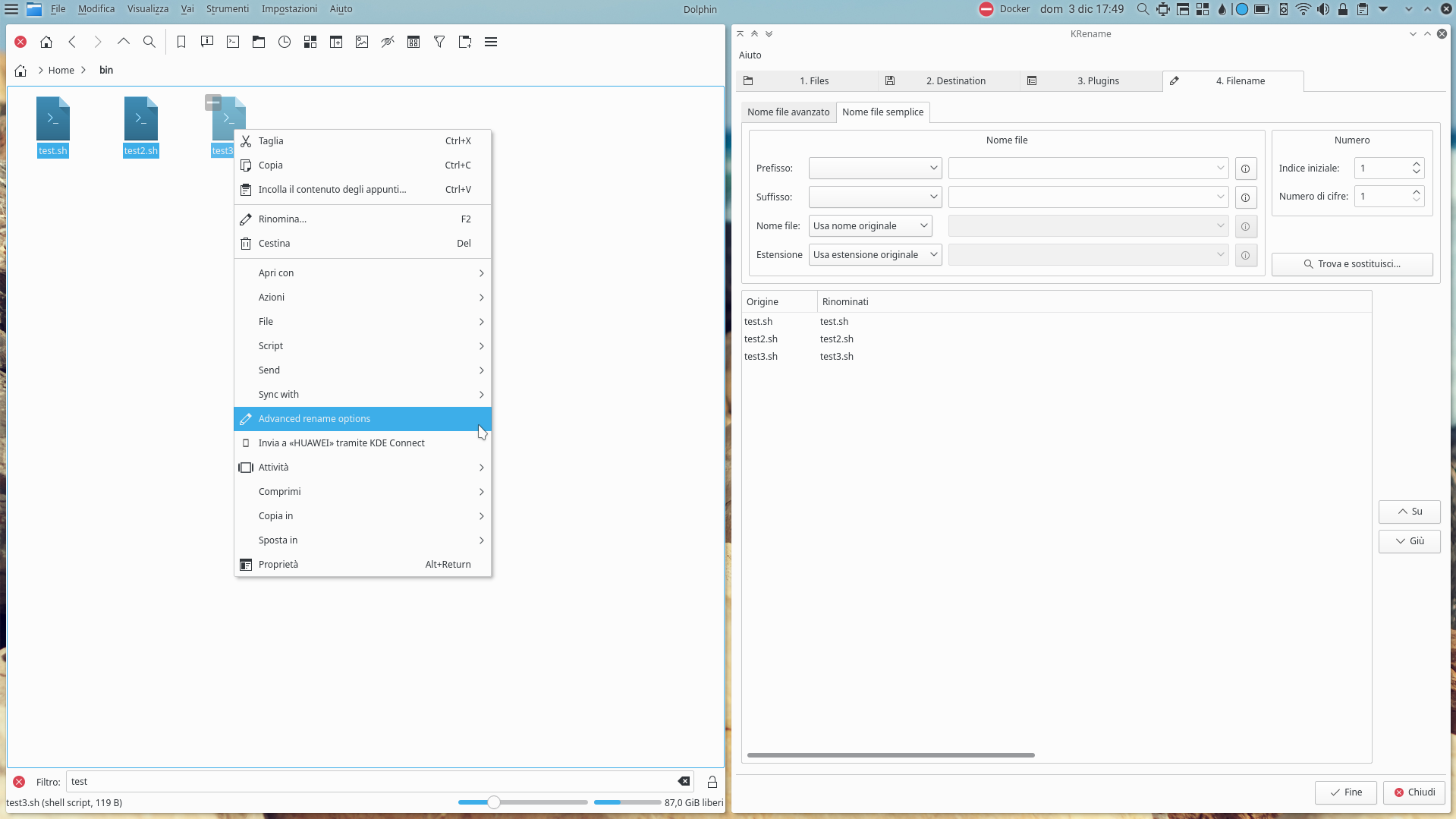Click the funnel filter icon in Dolphin toolbar
The image size is (1456, 819).
pyautogui.click(x=439, y=42)
